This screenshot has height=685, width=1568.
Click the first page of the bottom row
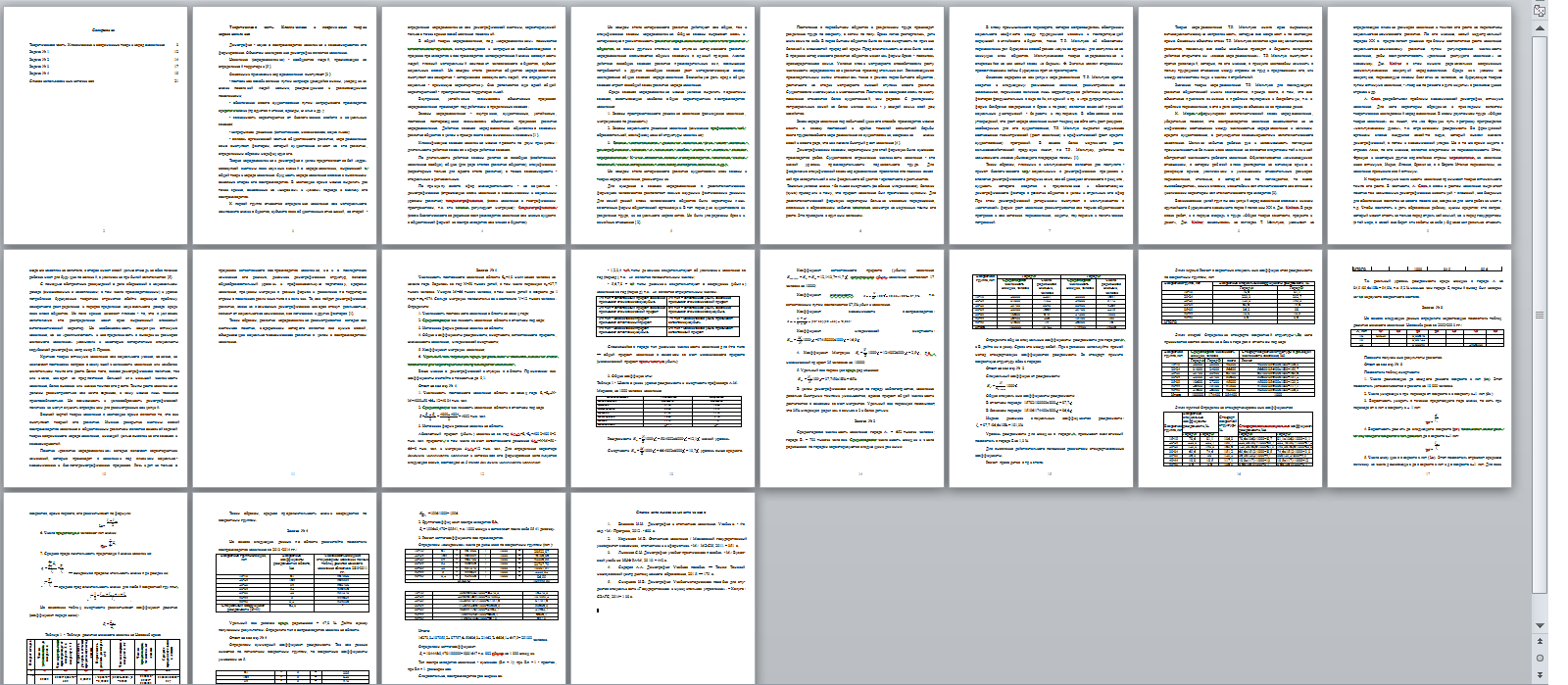(x=95, y=589)
